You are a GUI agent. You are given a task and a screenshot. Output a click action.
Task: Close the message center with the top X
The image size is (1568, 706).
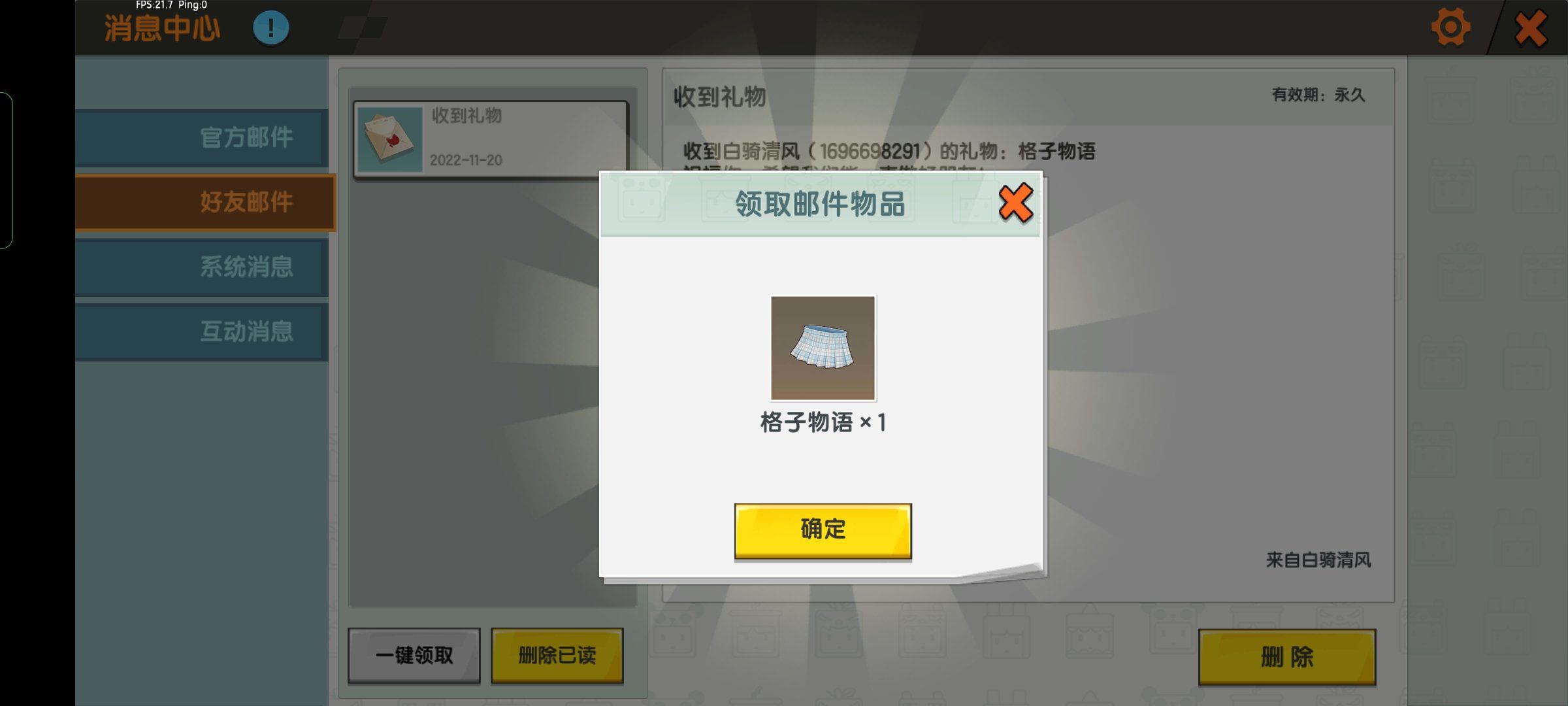(1531, 27)
